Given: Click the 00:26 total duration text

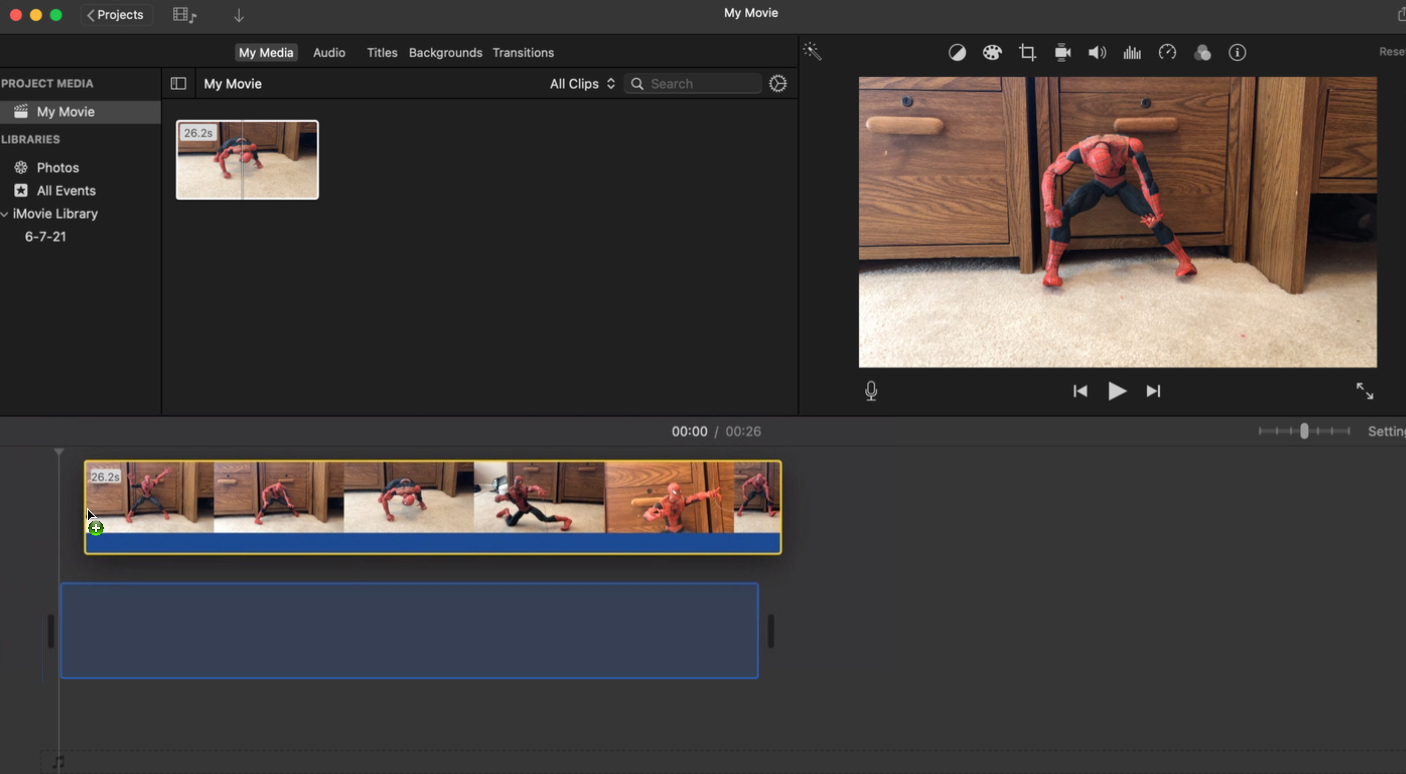Looking at the screenshot, I should [x=743, y=432].
